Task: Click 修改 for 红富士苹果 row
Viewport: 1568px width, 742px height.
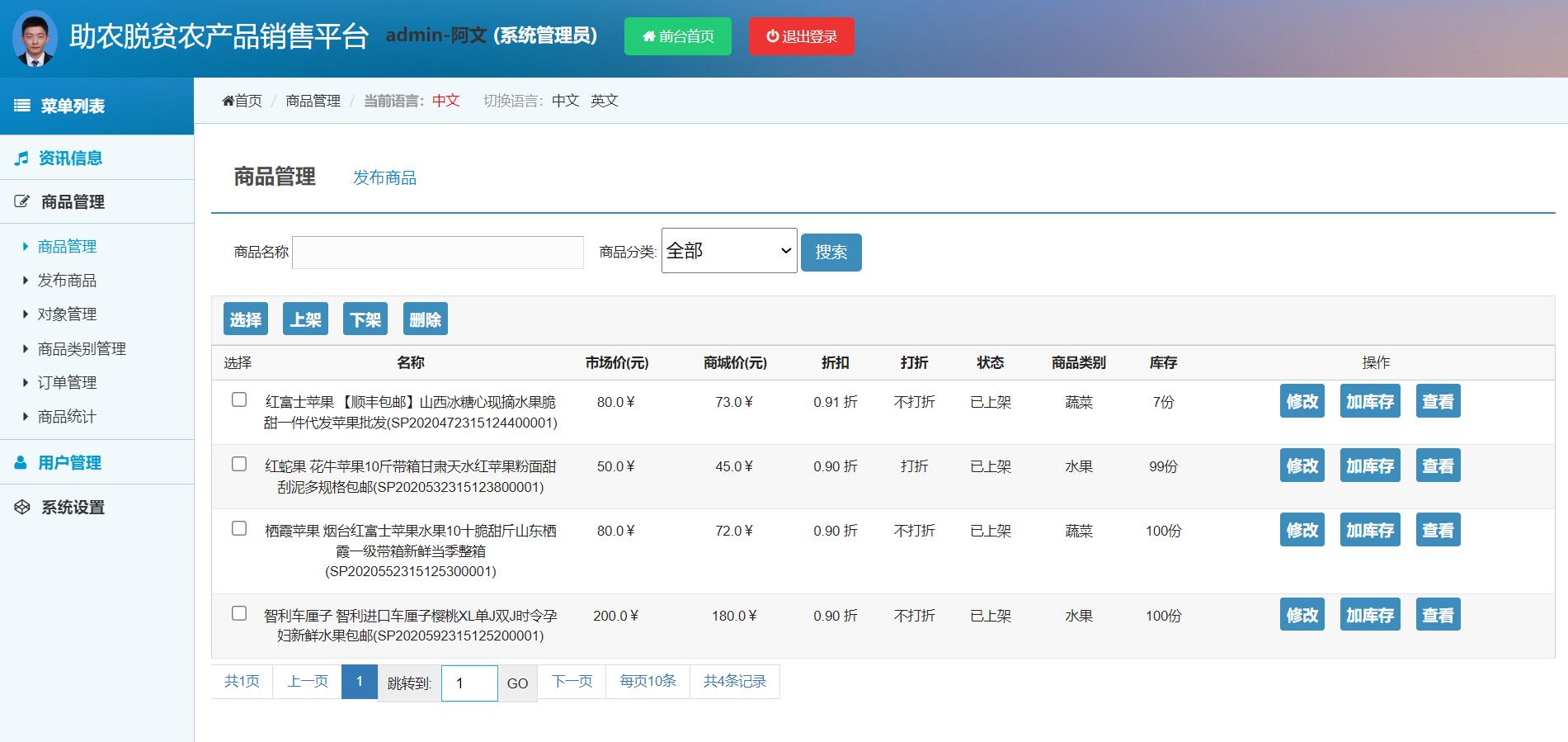Action: click(x=1302, y=401)
